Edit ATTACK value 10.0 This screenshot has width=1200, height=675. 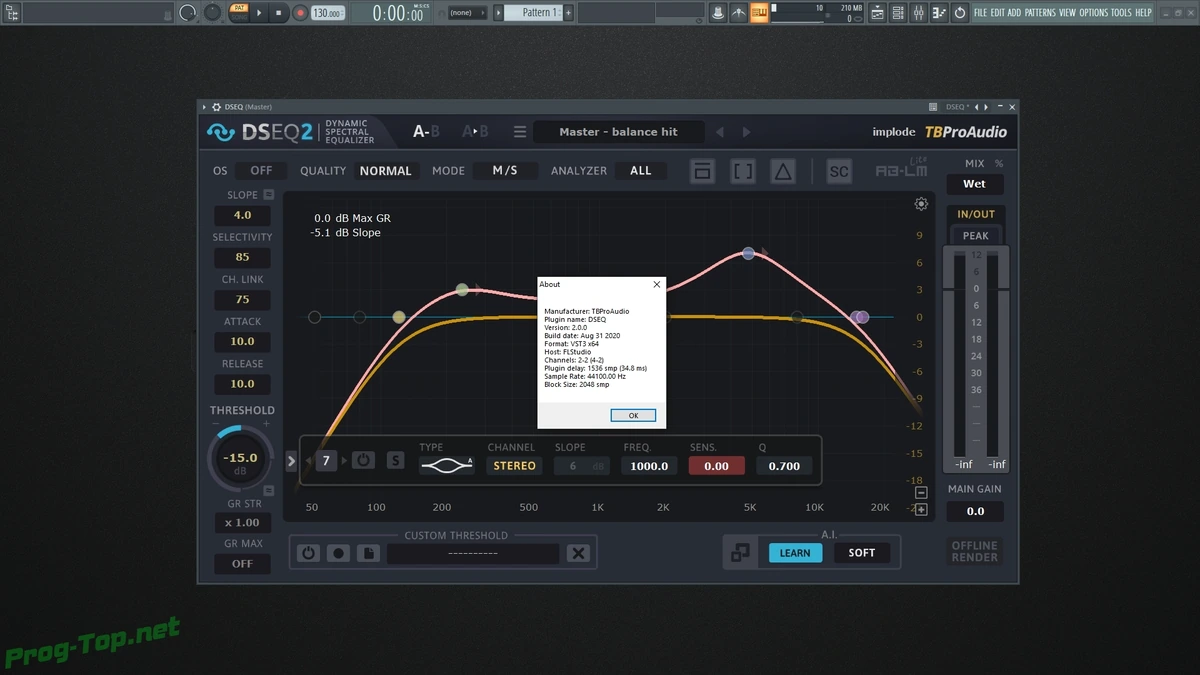click(x=242, y=342)
